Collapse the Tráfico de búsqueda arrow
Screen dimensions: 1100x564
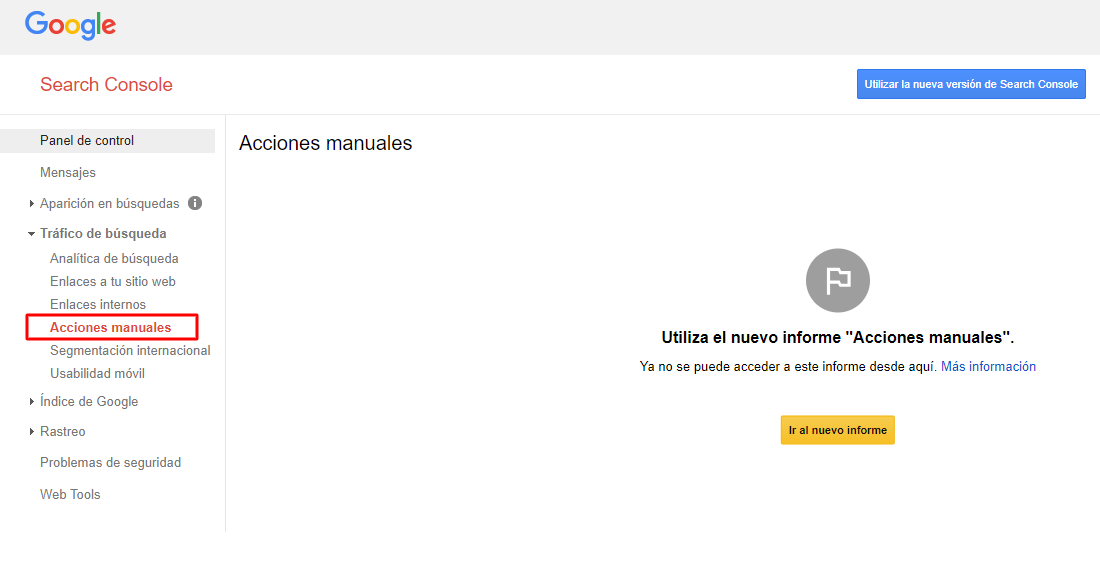tap(32, 234)
